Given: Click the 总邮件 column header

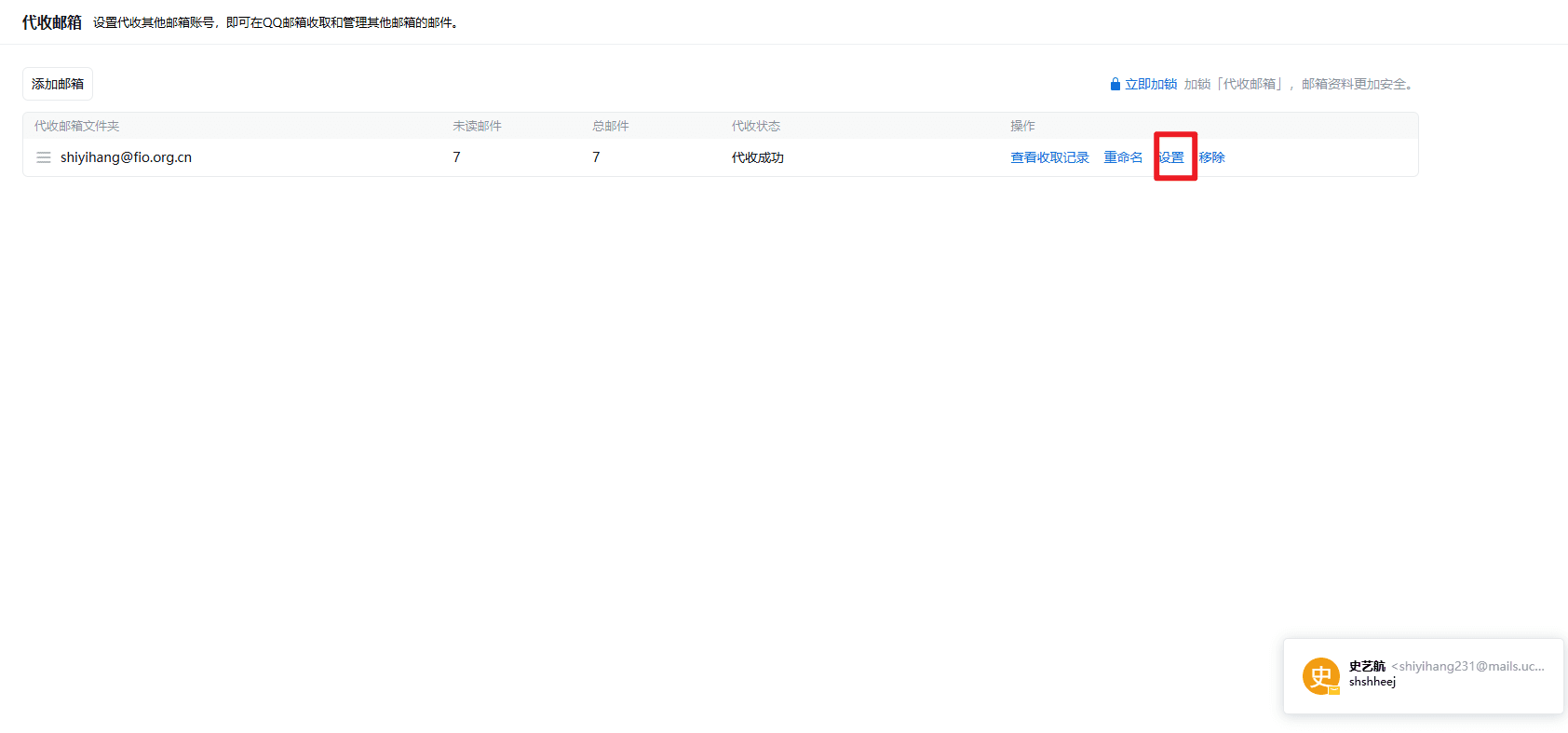Looking at the screenshot, I should coord(611,126).
